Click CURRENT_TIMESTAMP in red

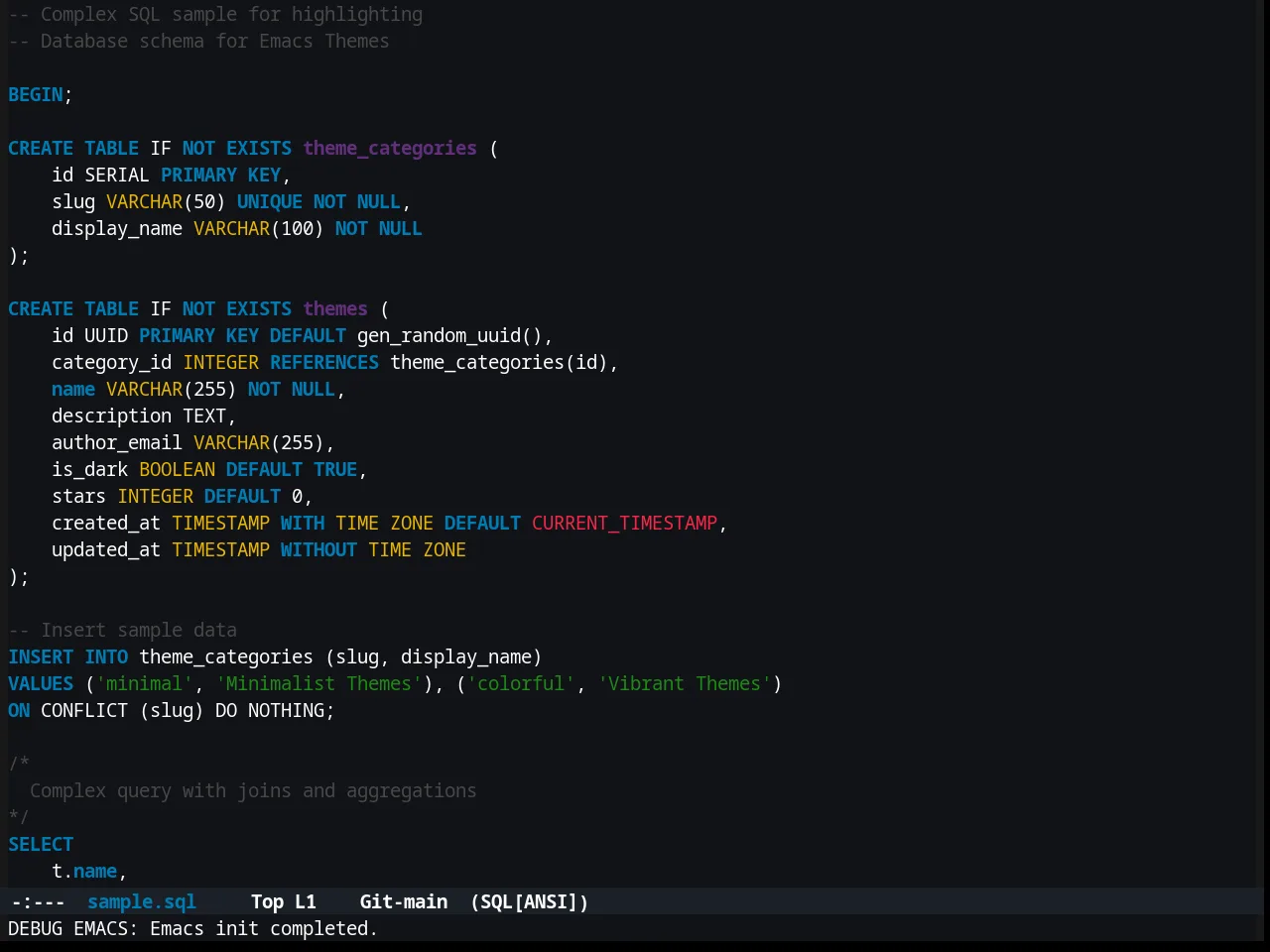(x=624, y=523)
